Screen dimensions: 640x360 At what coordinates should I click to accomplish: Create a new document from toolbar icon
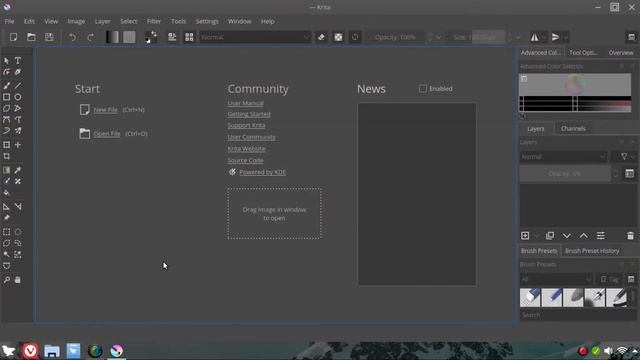point(13,37)
